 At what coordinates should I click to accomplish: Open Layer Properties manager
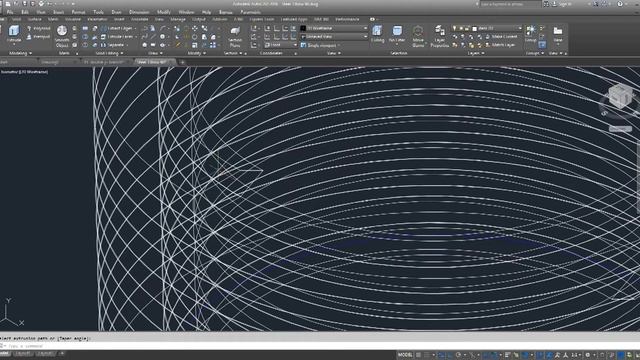440,36
